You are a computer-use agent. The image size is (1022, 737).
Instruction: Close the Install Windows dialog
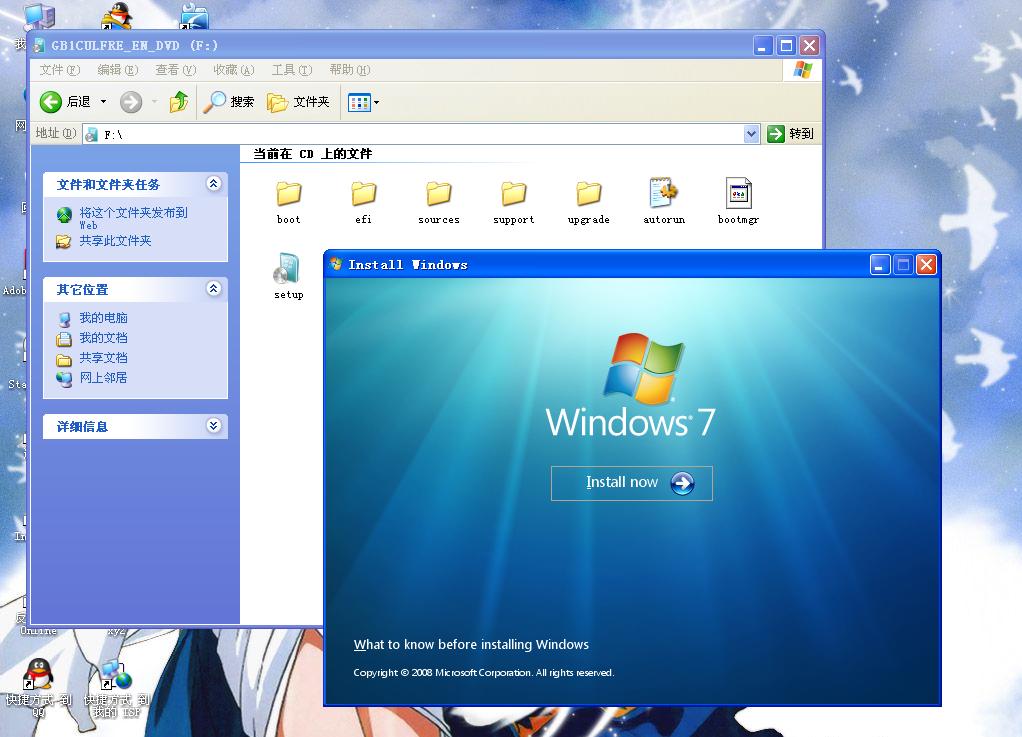(926, 265)
